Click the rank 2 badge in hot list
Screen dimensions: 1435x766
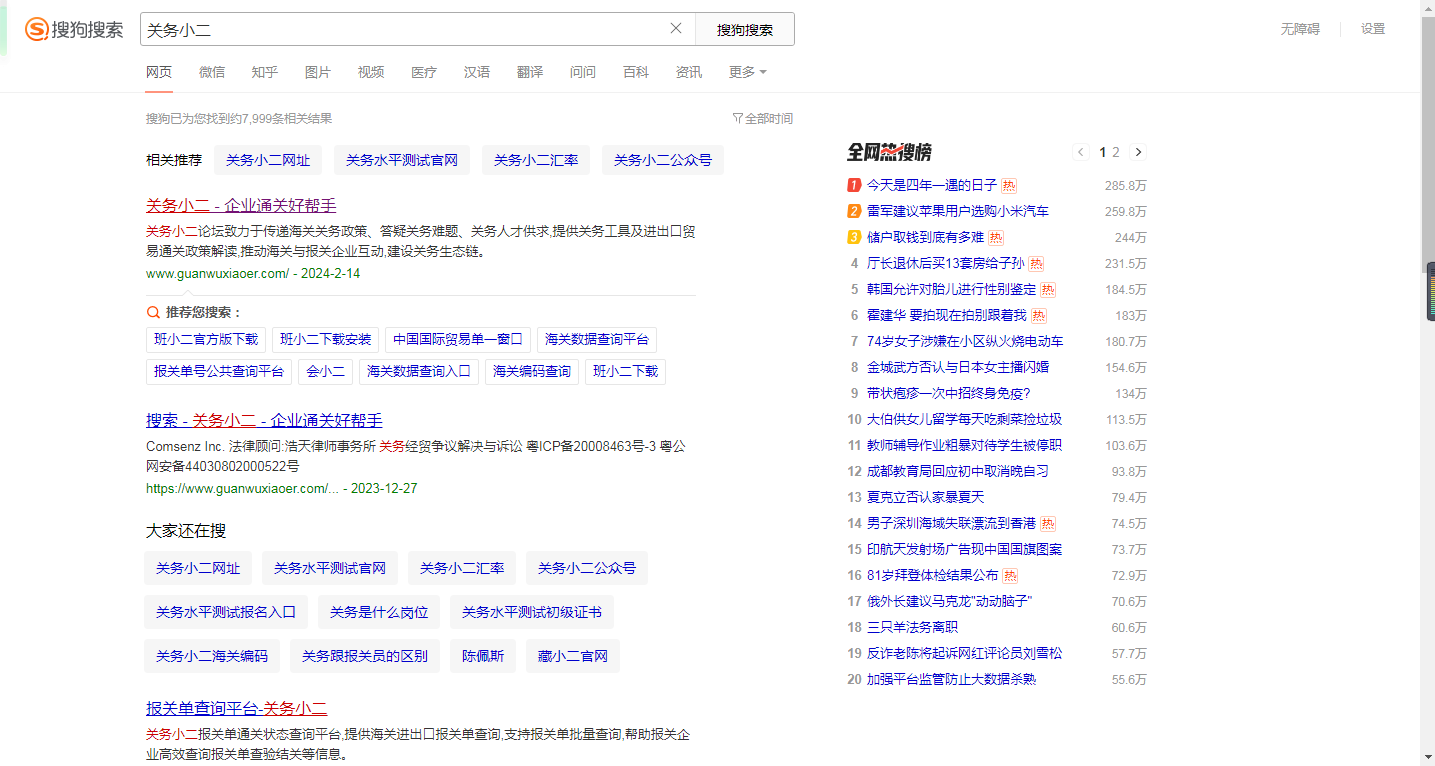854,211
